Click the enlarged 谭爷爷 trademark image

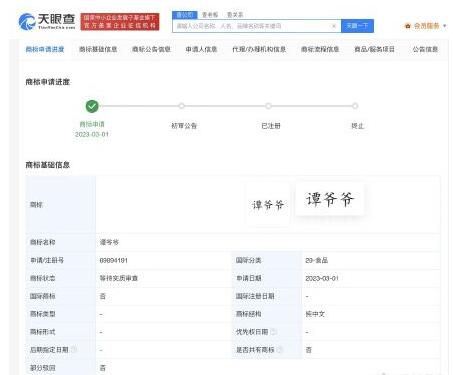click(x=329, y=199)
